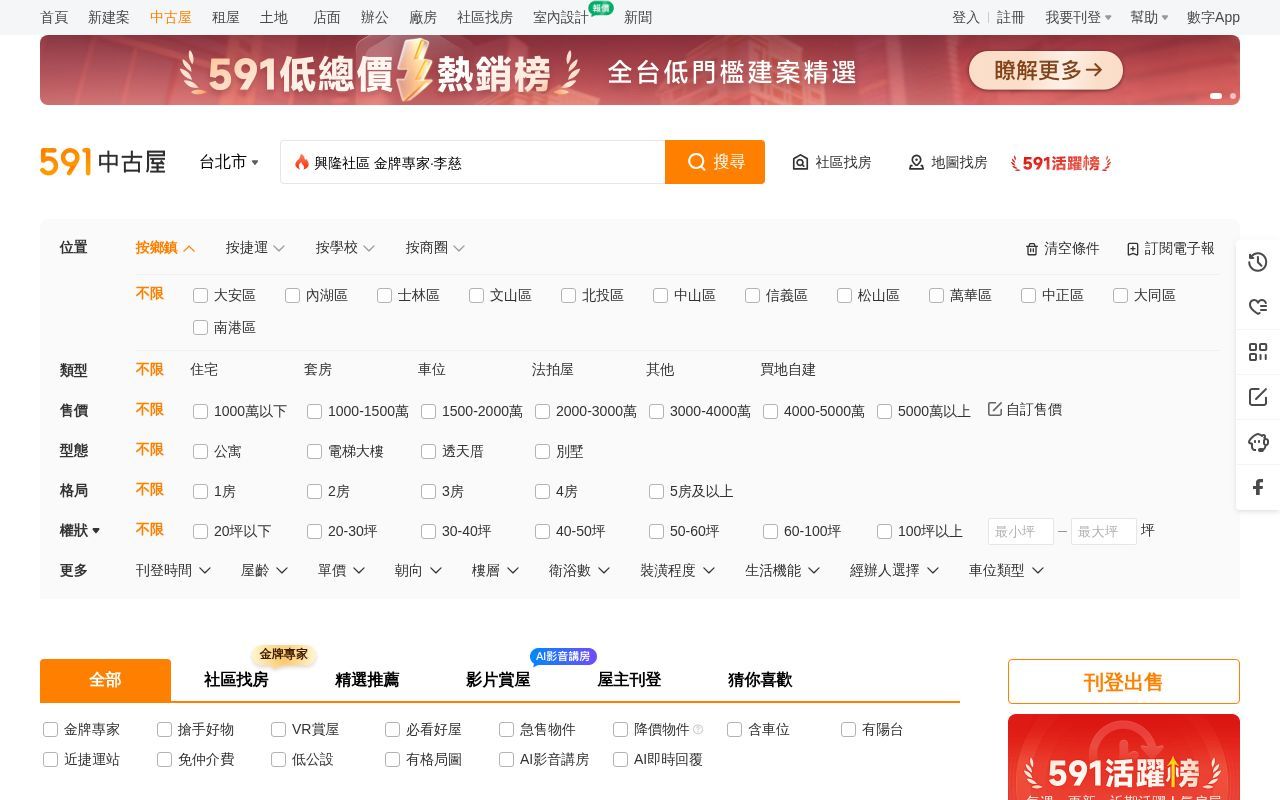The height and width of the screenshot is (800, 1280).
Task: Click the 登入 link
Action: (966, 17)
